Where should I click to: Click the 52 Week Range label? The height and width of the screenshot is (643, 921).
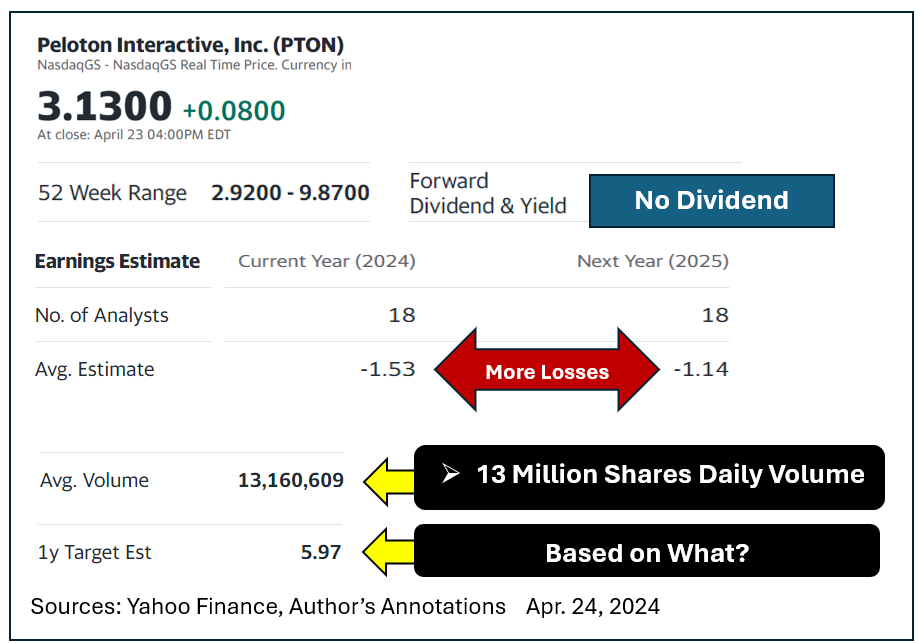point(112,193)
